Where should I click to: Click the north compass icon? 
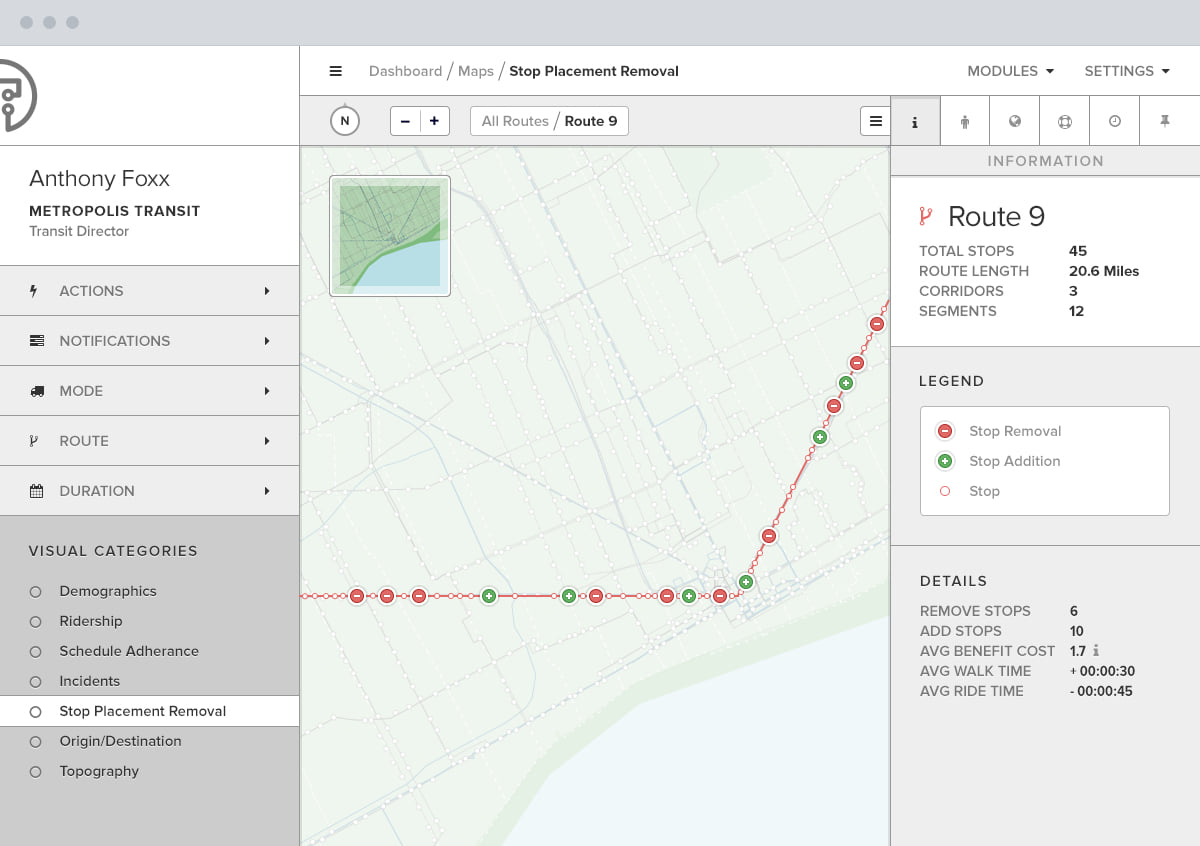(344, 121)
